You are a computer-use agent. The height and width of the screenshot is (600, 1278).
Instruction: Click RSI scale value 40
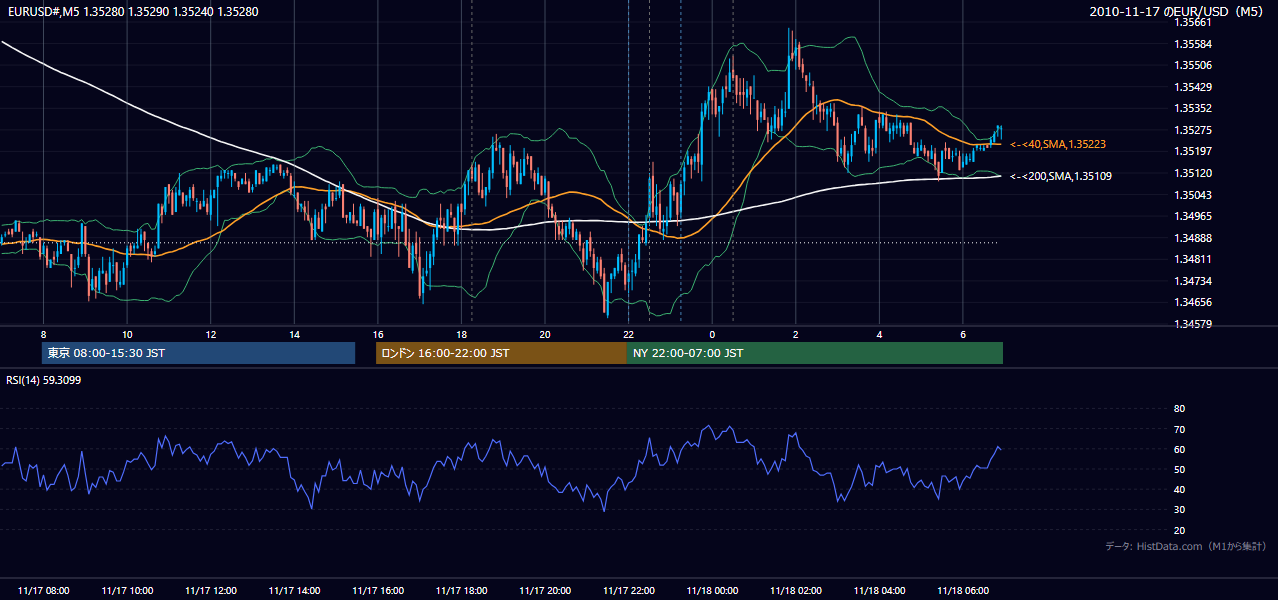click(x=1179, y=489)
